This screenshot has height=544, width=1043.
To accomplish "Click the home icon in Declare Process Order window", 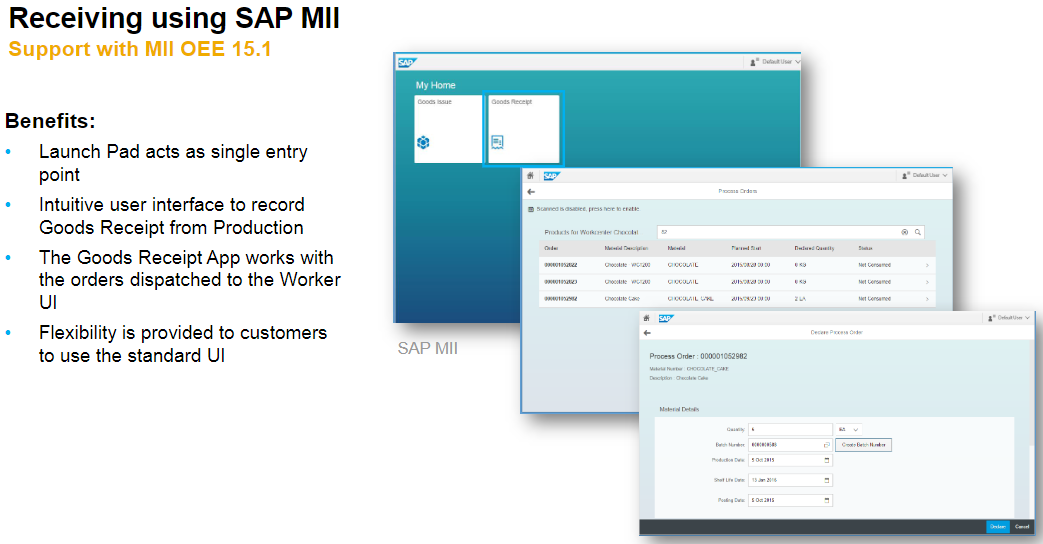I will tap(646, 319).
